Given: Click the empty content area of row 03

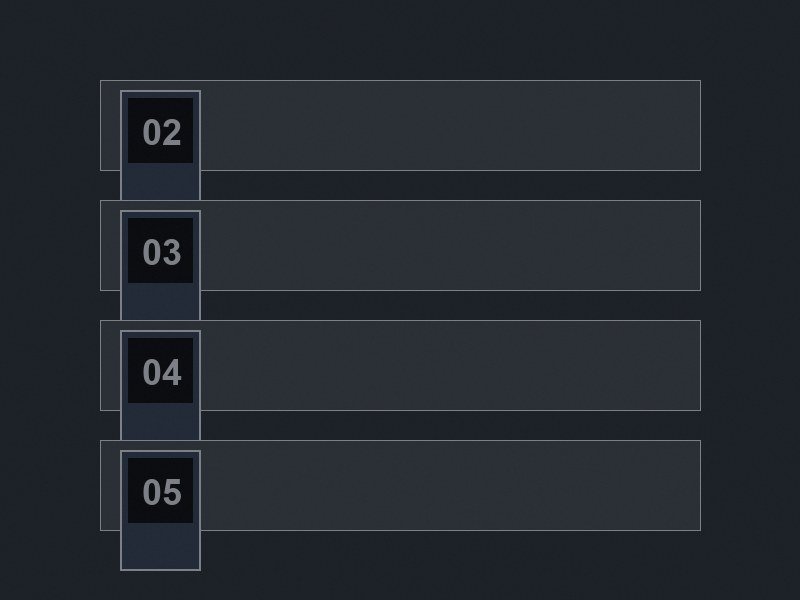Looking at the screenshot, I should coord(451,245).
